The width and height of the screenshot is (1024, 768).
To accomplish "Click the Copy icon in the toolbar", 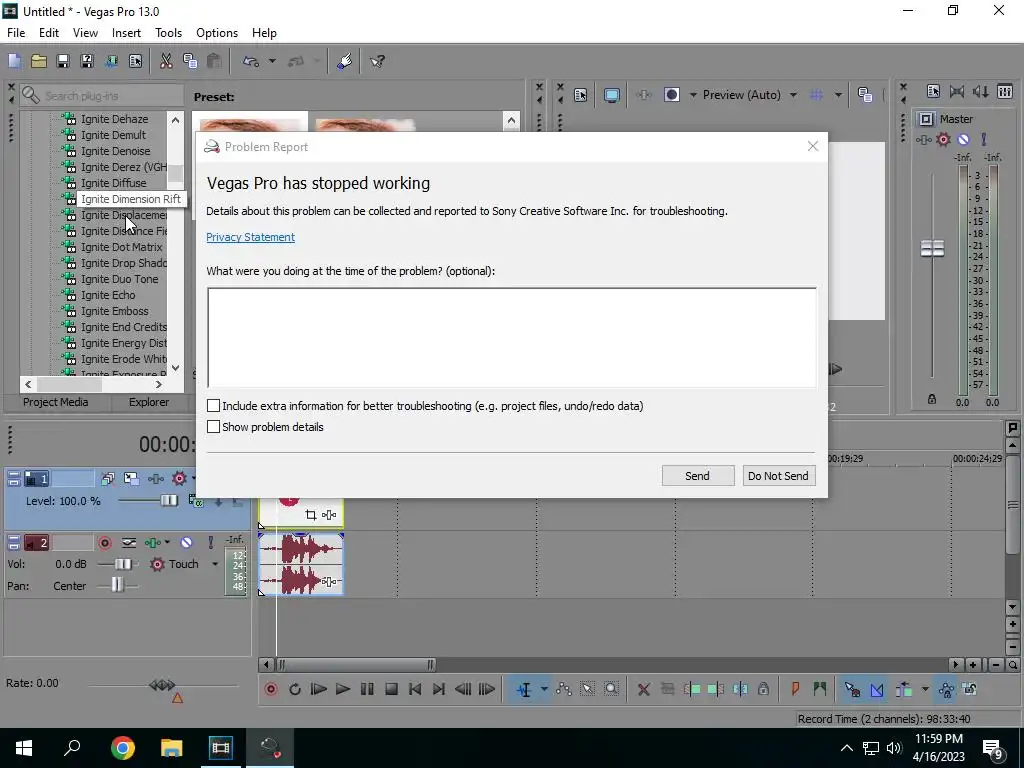I will click(190, 61).
